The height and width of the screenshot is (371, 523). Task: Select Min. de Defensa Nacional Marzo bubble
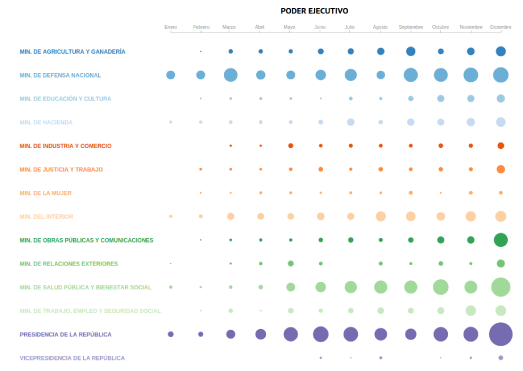(230, 75)
